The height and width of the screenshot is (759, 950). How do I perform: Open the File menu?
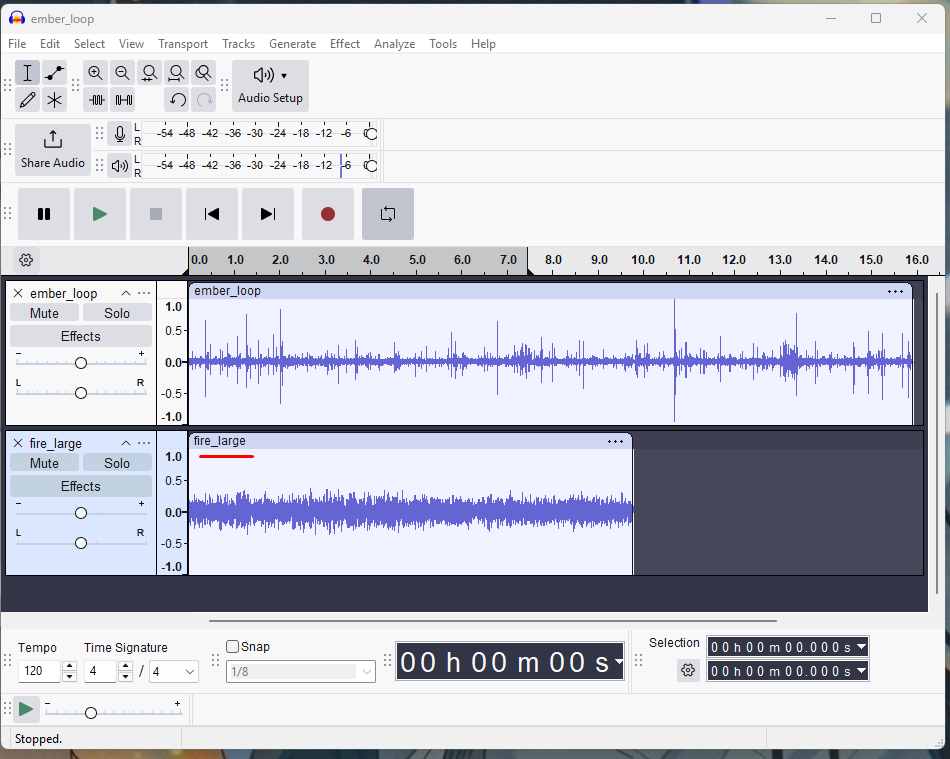17,44
